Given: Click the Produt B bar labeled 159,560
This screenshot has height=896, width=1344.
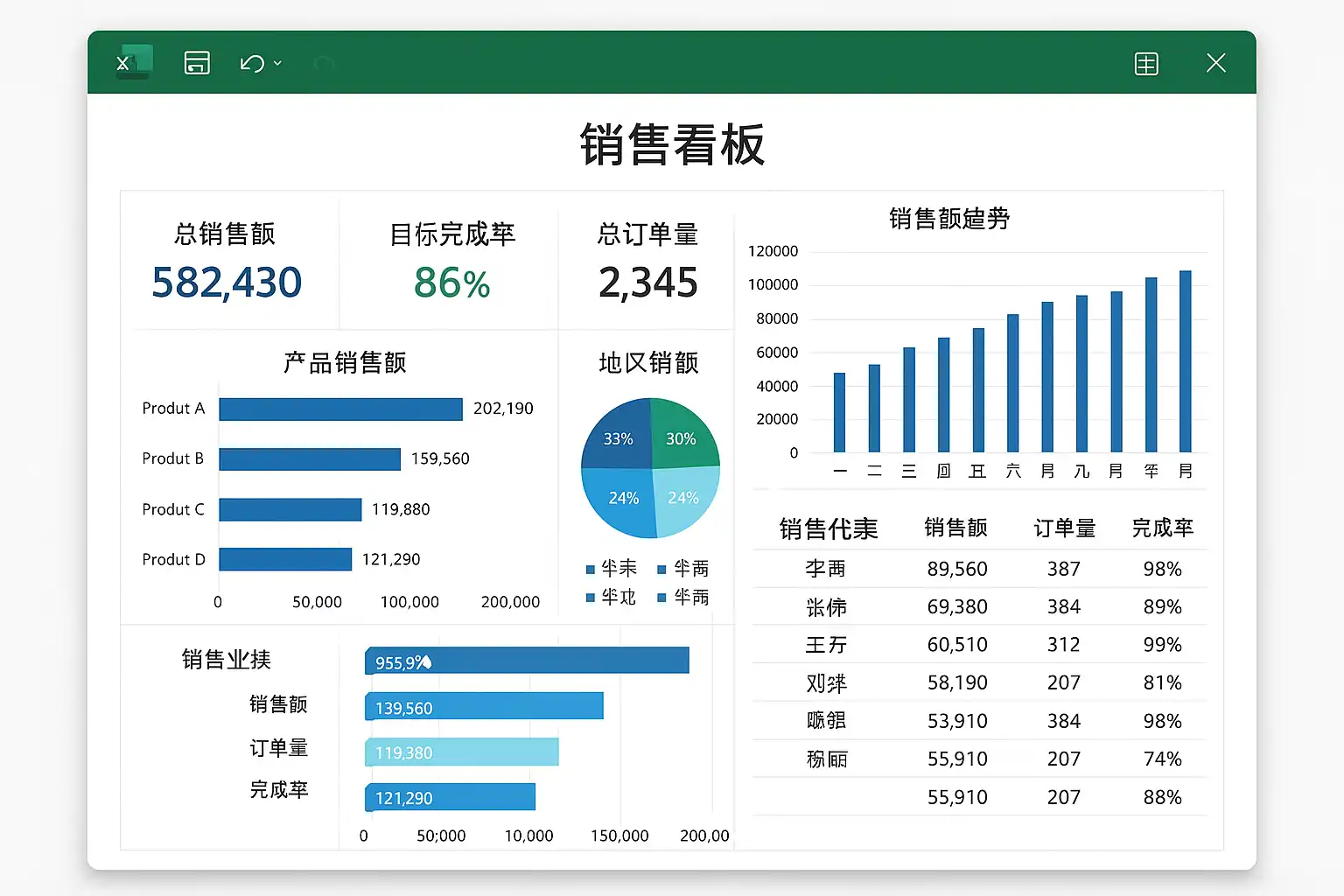Looking at the screenshot, I should [x=310, y=459].
